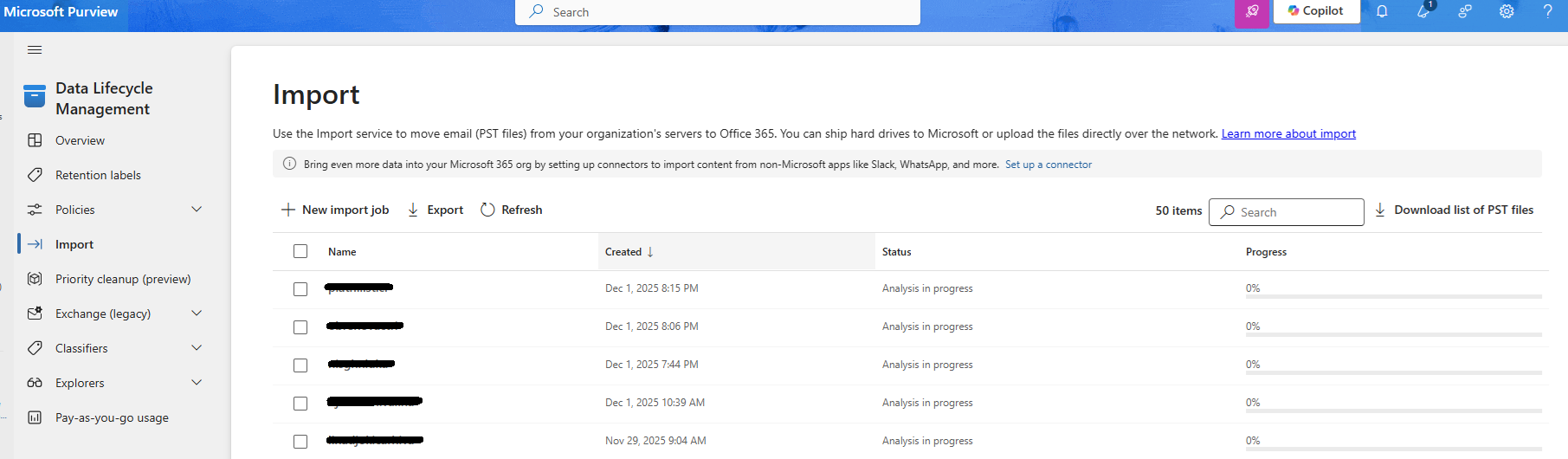The image size is (1568, 459).
Task: Select the row created Dec 1, 2025 10:39 AM
Action: point(300,404)
